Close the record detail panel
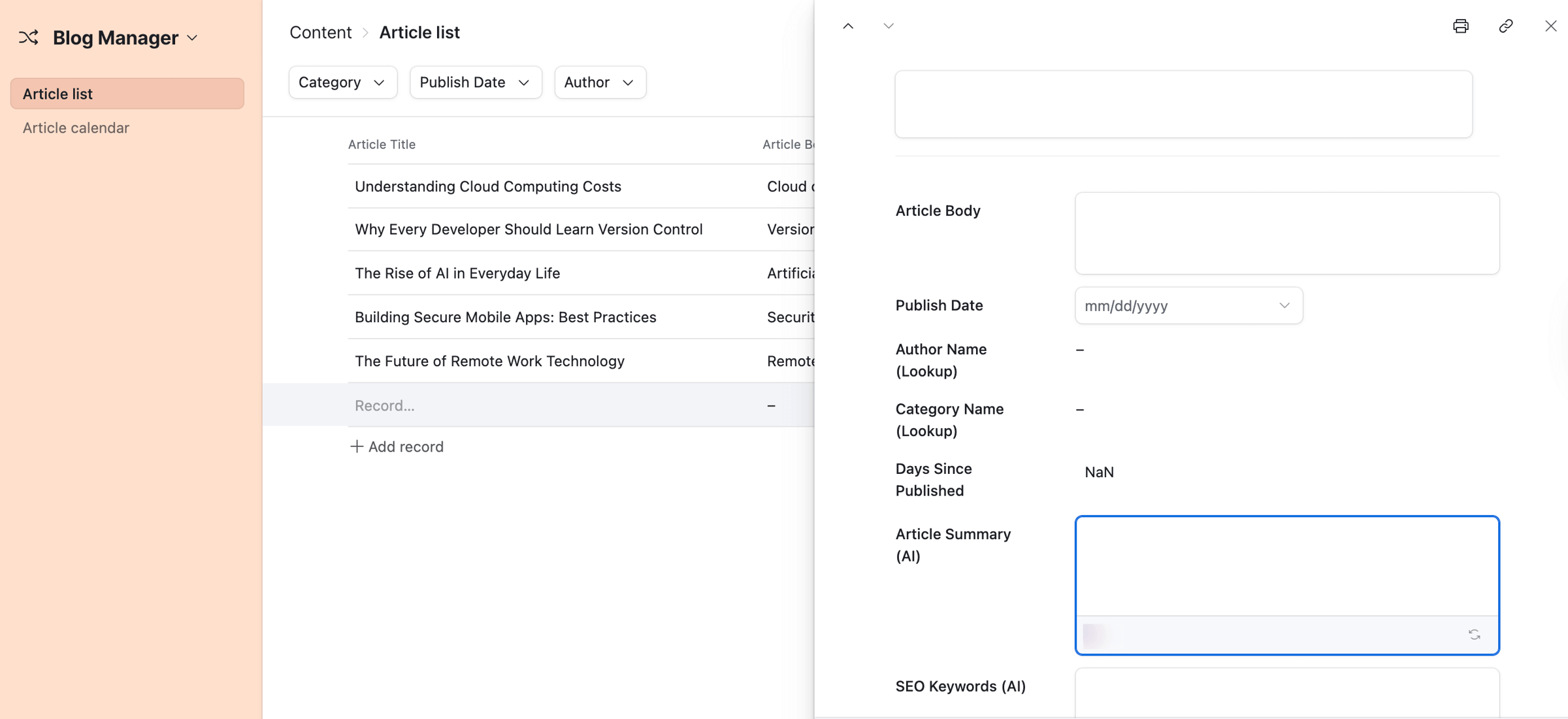Viewport: 1568px width, 719px height. click(1550, 26)
